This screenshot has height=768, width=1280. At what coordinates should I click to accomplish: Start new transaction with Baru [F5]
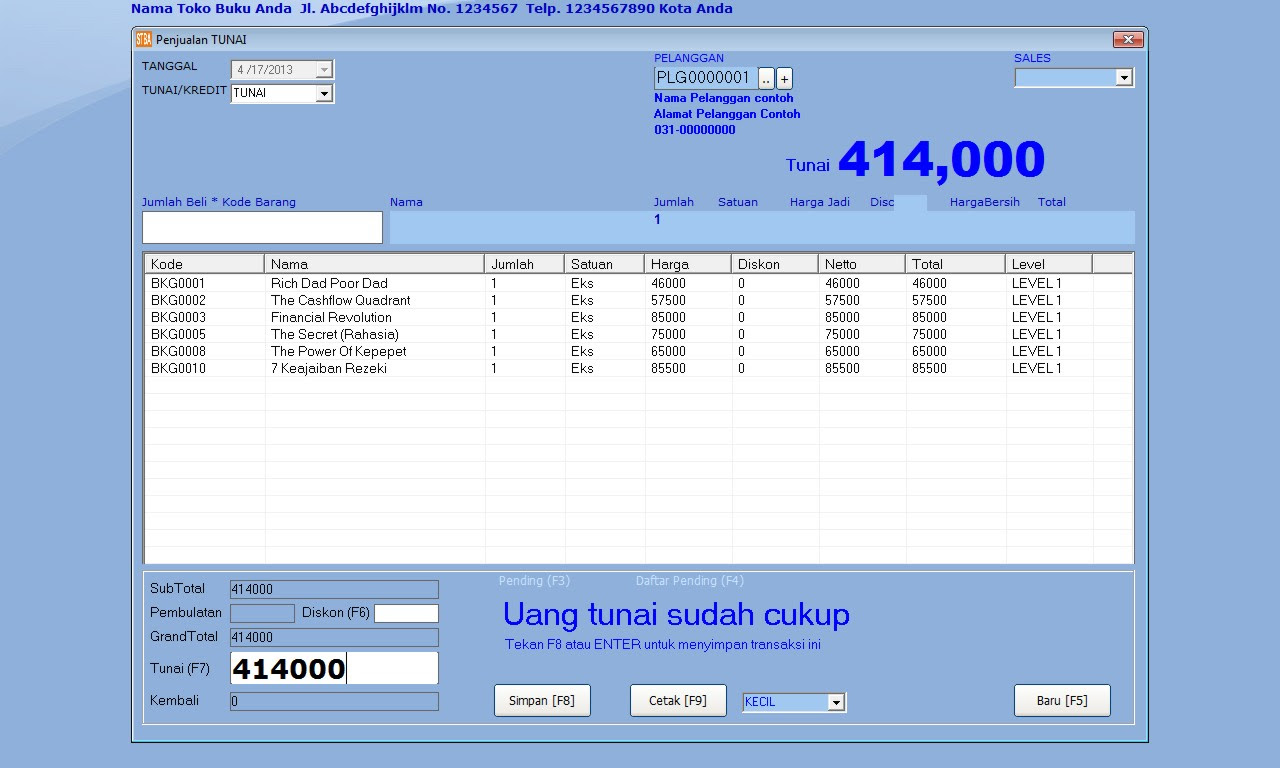pos(1062,701)
